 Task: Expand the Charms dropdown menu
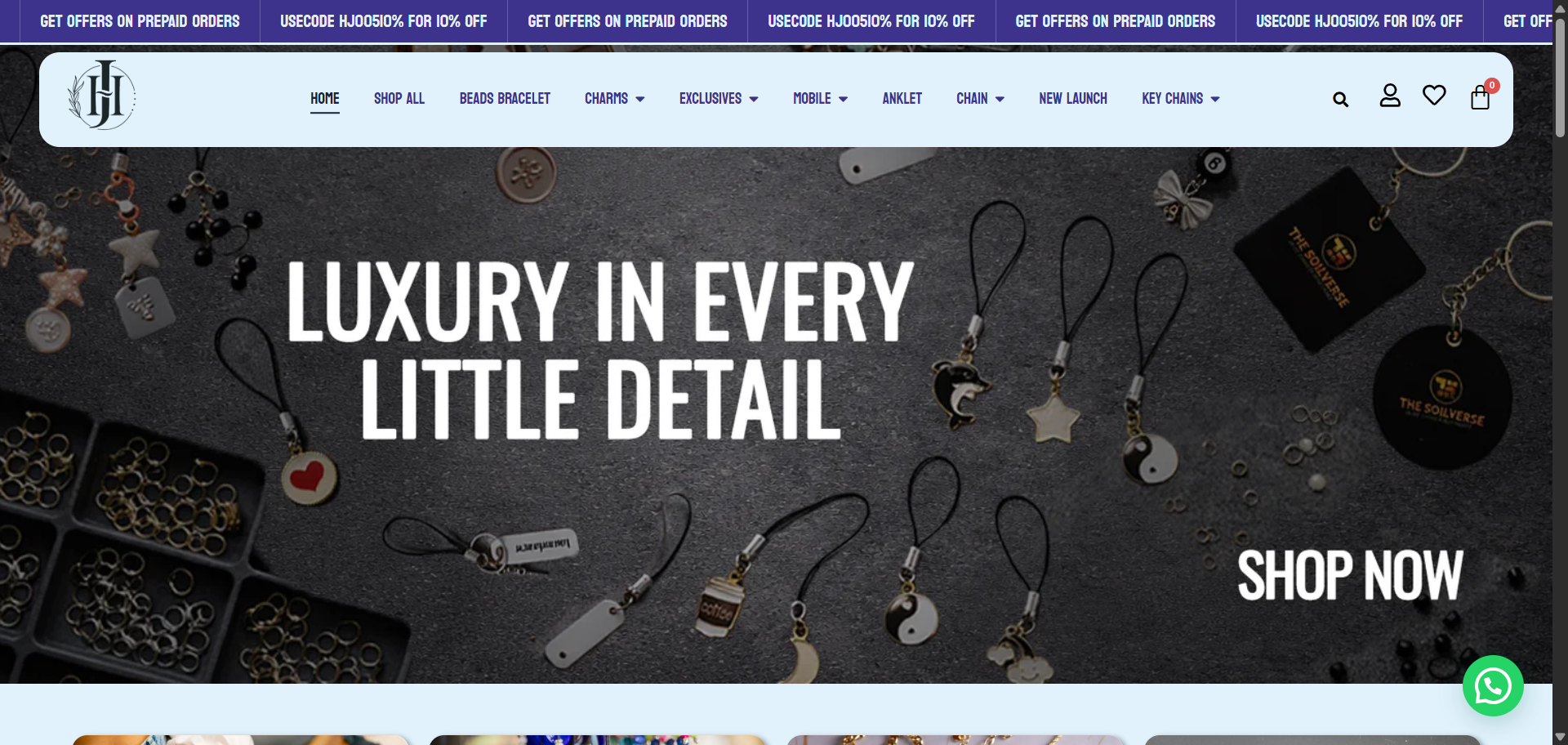pos(614,99)
